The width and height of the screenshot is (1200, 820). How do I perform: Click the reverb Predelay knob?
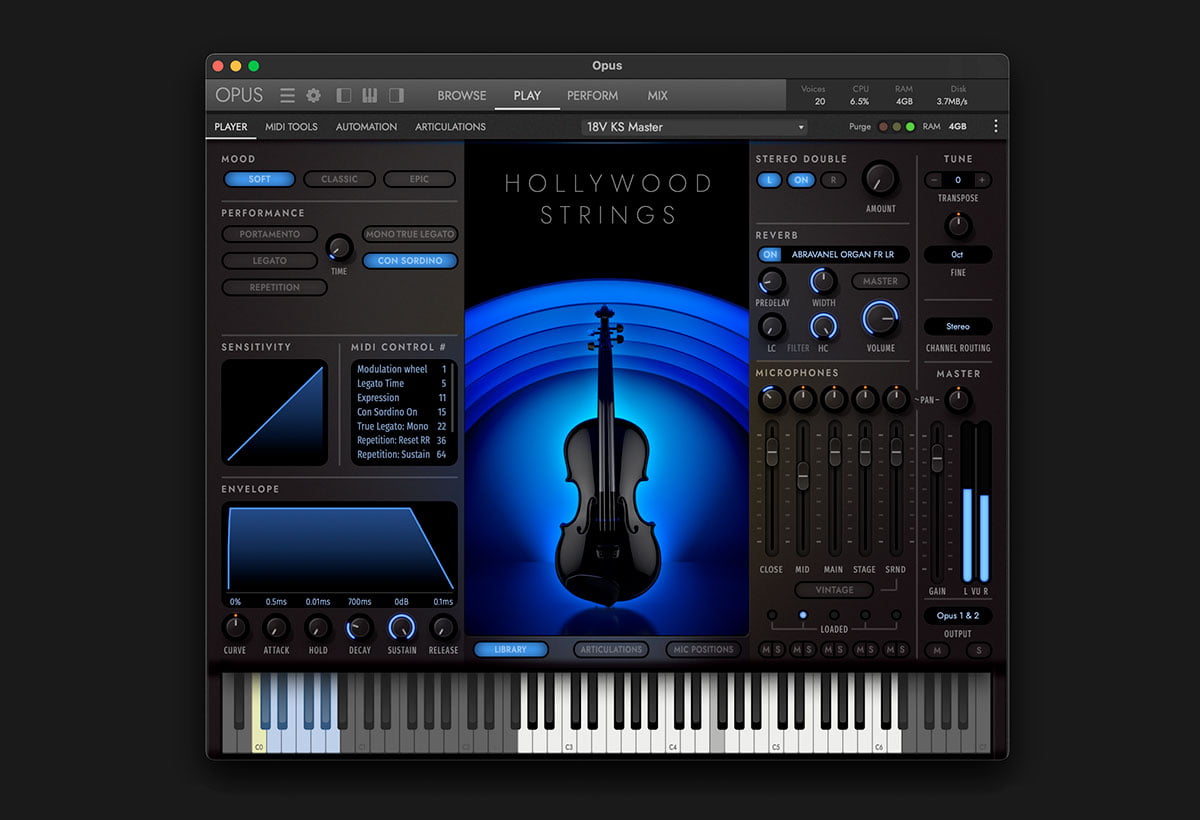point(772,281)
